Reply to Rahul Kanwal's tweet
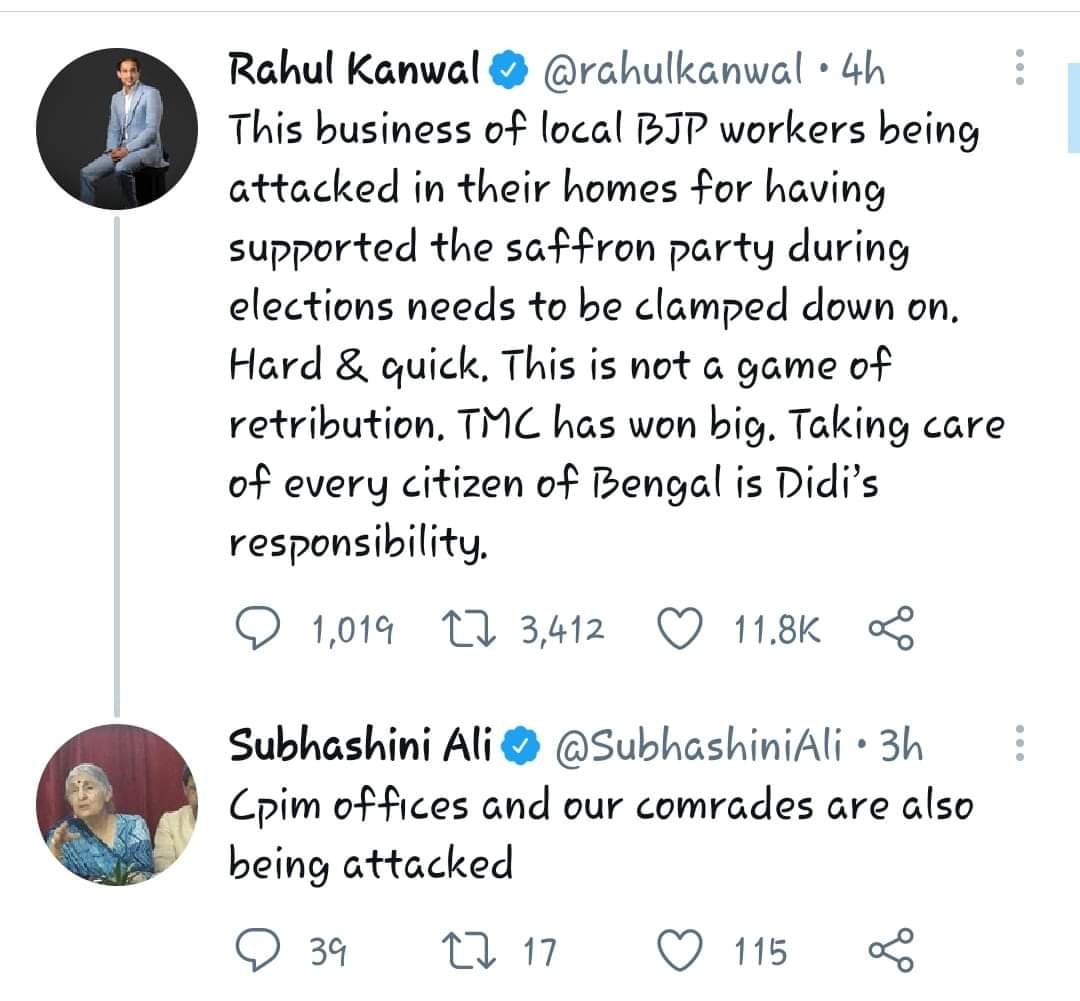This screenshot has height=1001, width=1080. pos(258,628)
